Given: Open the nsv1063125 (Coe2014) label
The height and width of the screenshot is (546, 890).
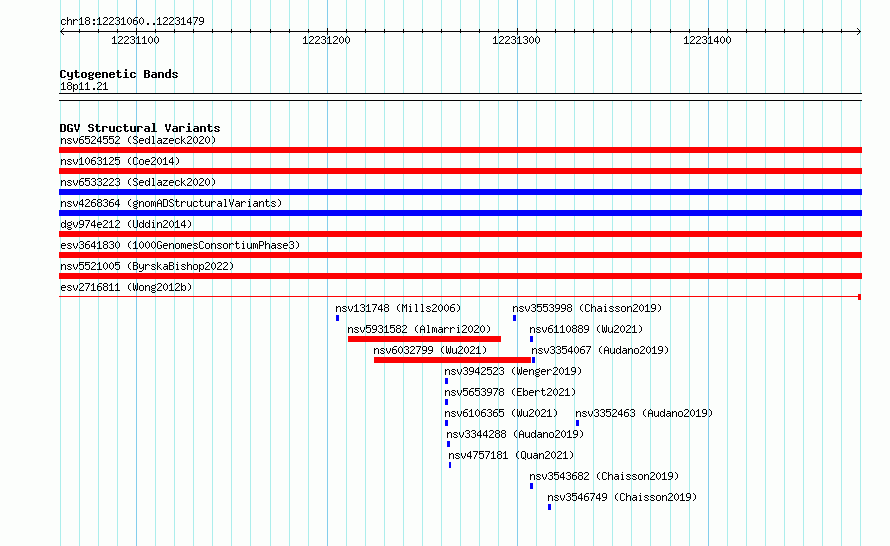Looking at the screenshot, I should (120, 161).
